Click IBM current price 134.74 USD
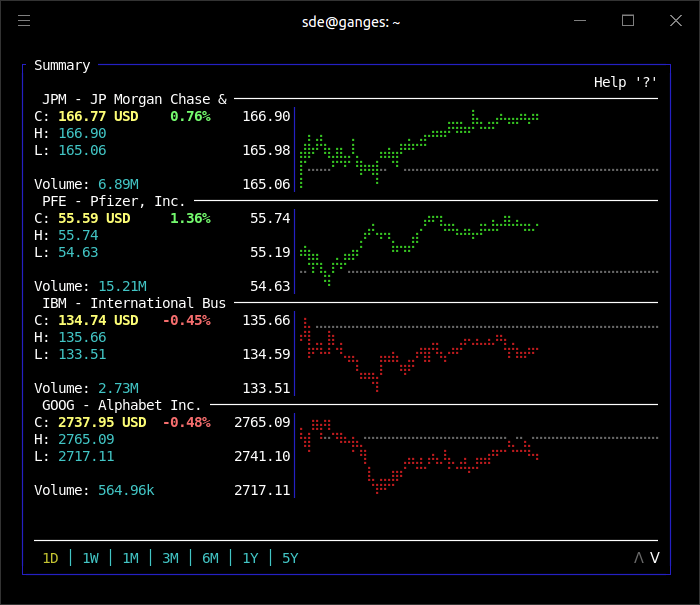Screen dimensions: 700x605 (x=98, y=321)
